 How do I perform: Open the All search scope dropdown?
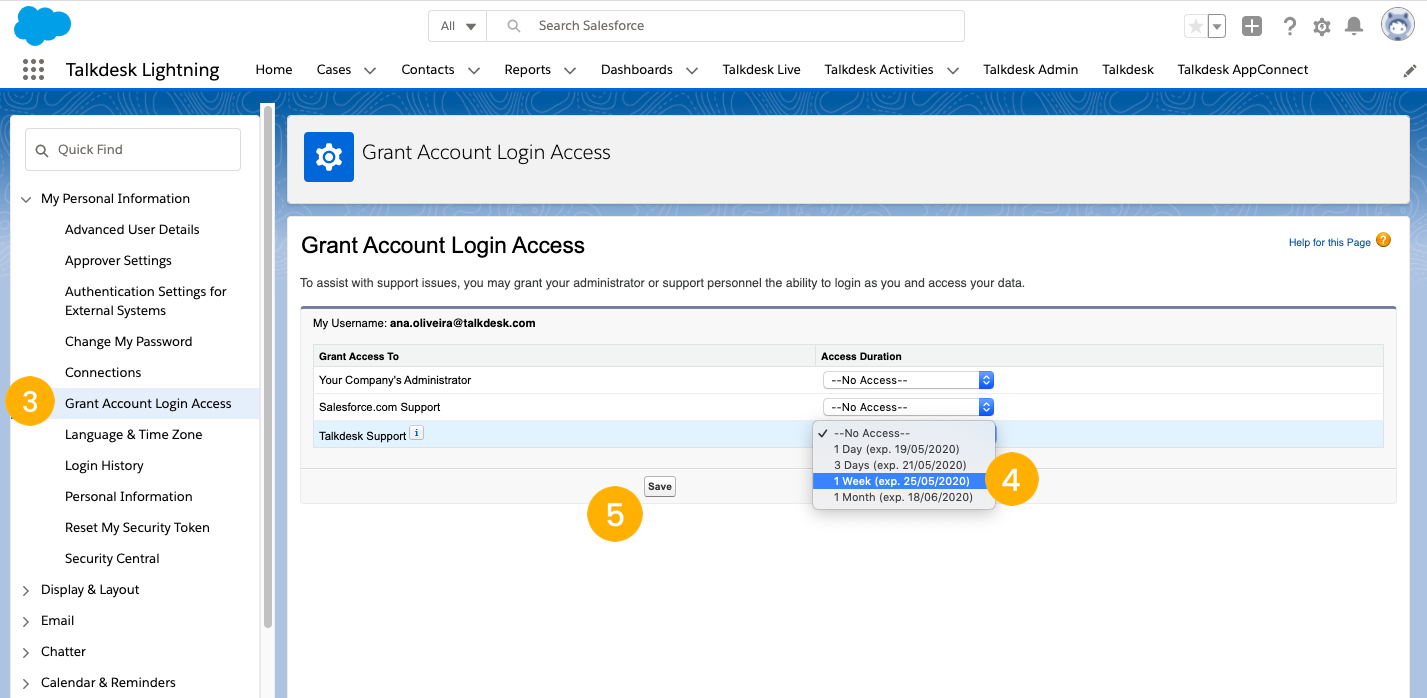coord(457,25)
